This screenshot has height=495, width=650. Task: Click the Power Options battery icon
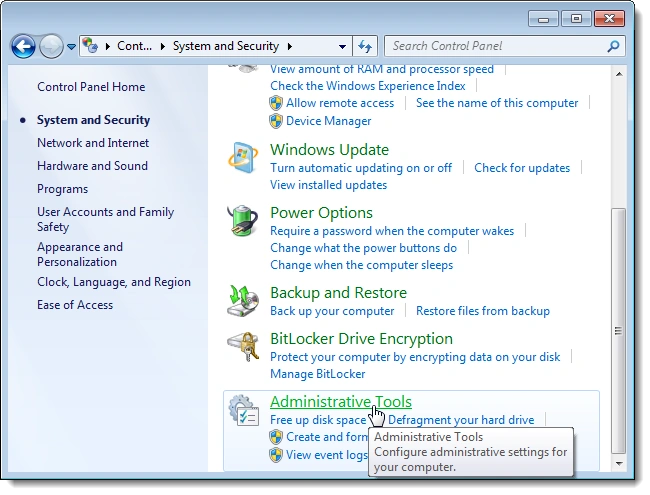(243, 221)
